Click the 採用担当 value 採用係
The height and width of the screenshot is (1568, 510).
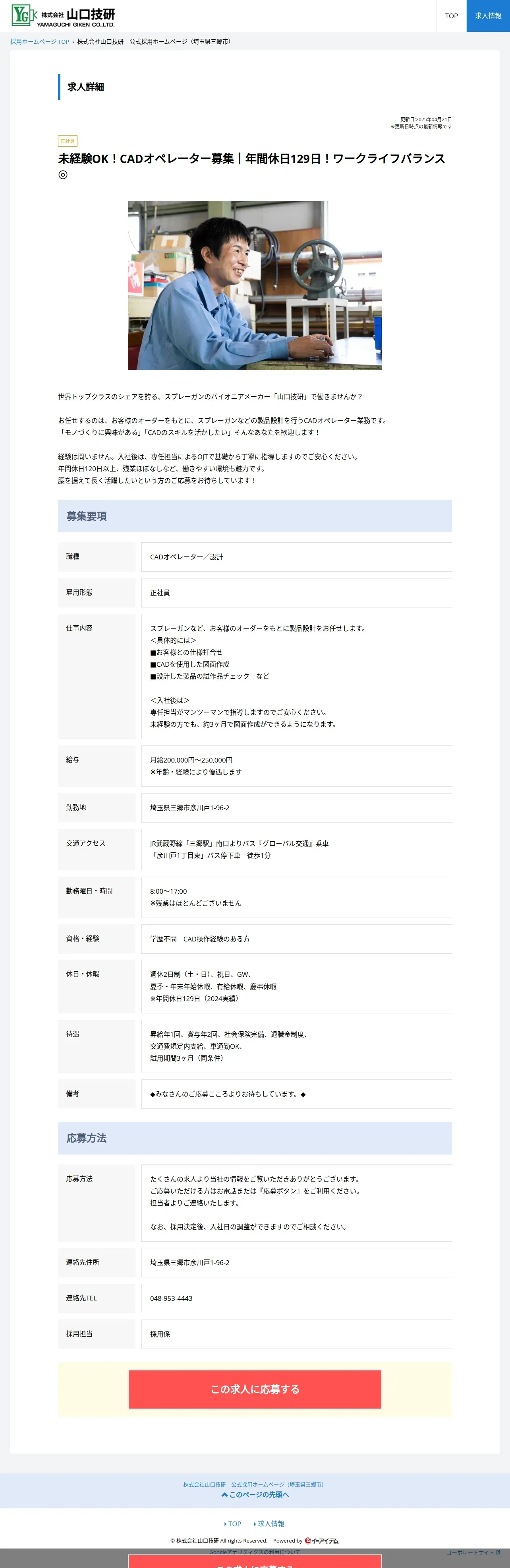(x=160, y=1334)
